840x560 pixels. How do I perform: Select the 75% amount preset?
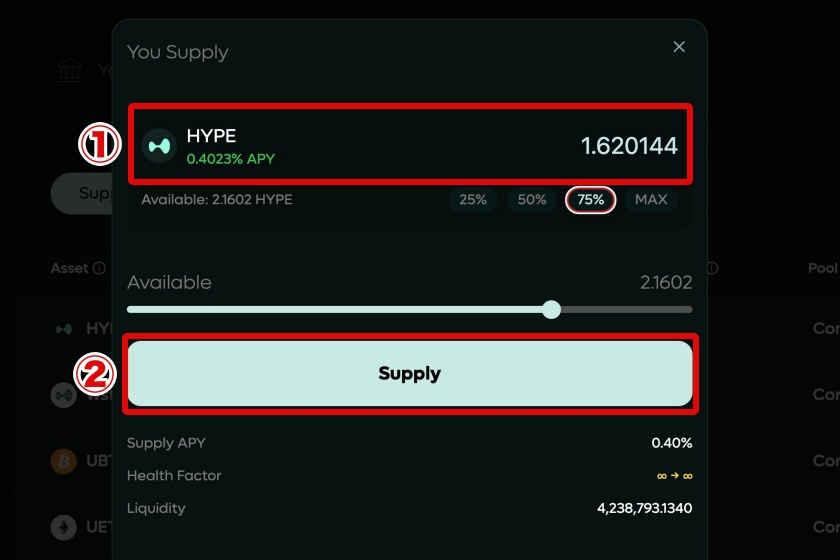click(x=590, y=200)
